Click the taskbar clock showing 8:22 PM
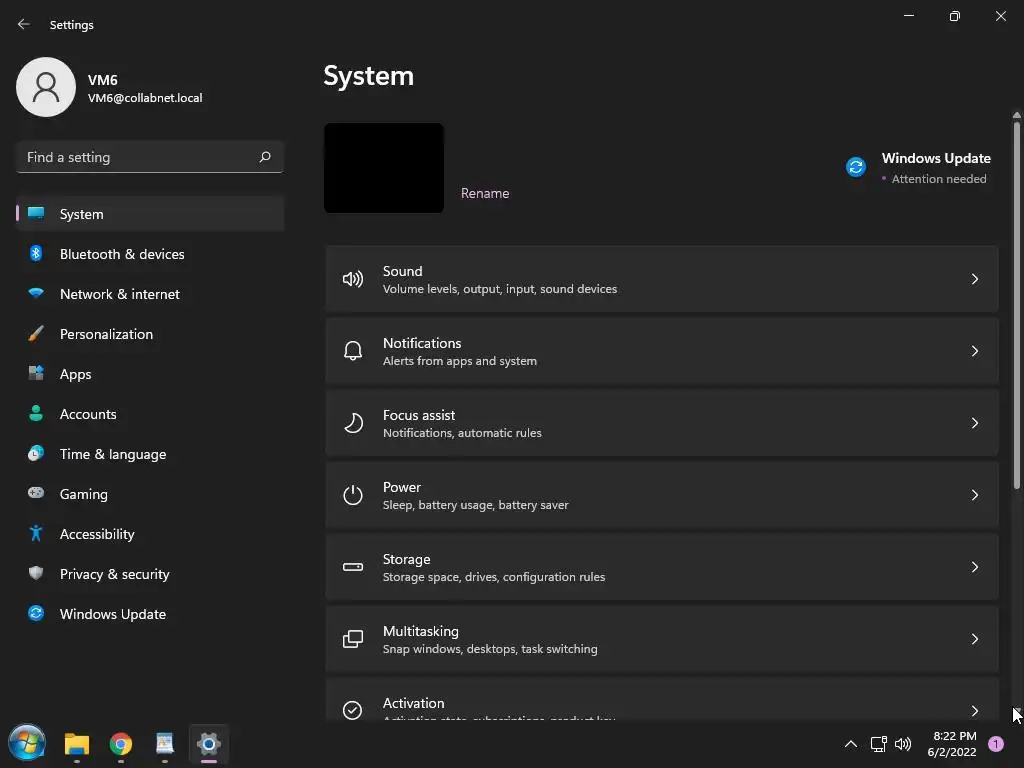The width and height of the screenshot is (1024, 768). [952, 744]
